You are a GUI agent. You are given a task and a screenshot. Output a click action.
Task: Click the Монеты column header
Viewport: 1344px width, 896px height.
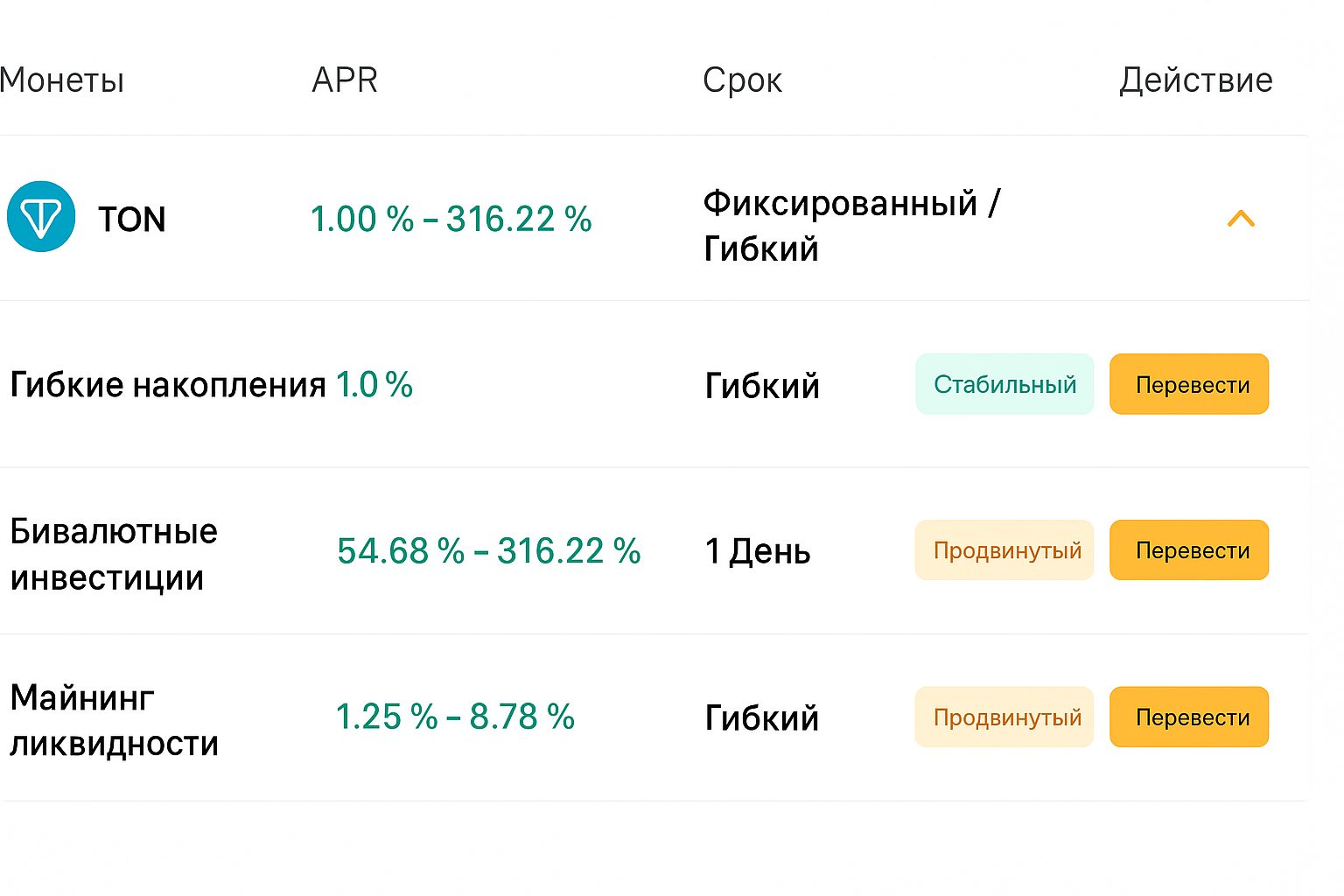tap(62, 80)
